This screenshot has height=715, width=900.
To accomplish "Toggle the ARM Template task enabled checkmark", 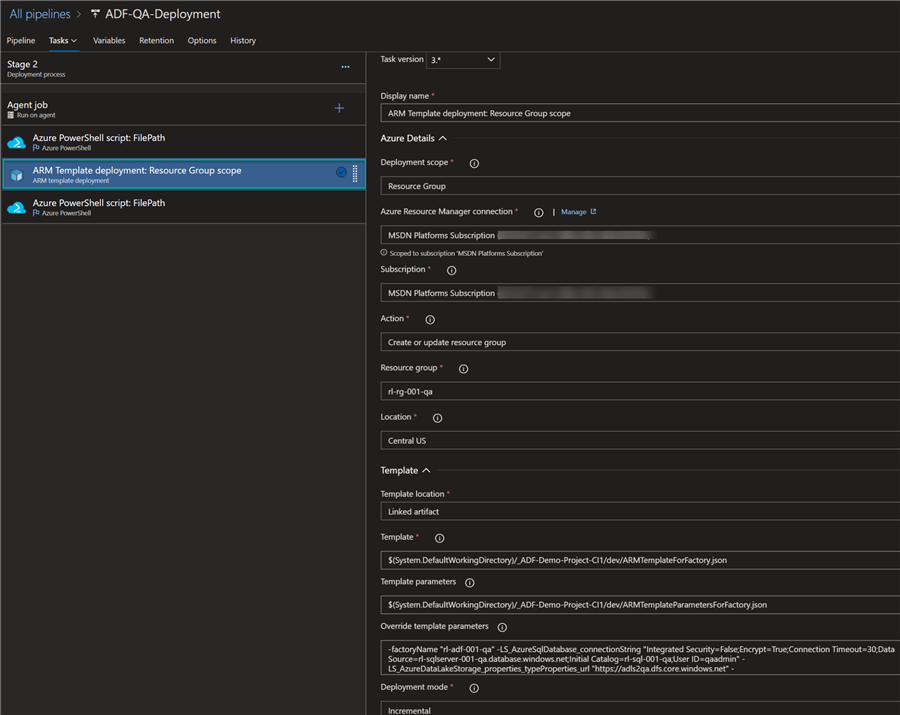I will [x=341, y=173].
